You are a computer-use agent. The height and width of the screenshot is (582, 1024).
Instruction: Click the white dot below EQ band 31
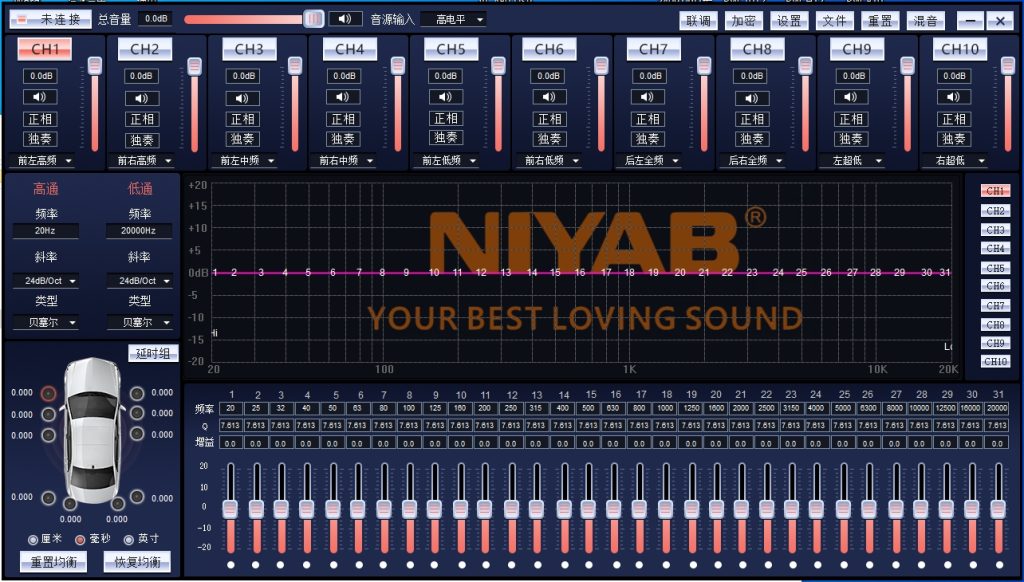pyautogui.click(x=999, y=565)
